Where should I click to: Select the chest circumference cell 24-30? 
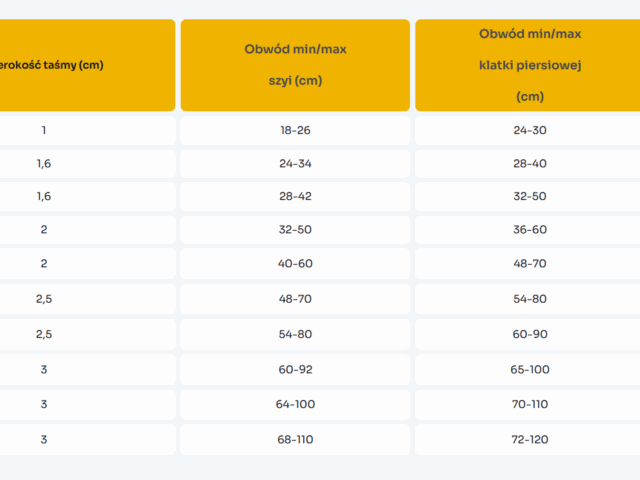coord(529,130)
